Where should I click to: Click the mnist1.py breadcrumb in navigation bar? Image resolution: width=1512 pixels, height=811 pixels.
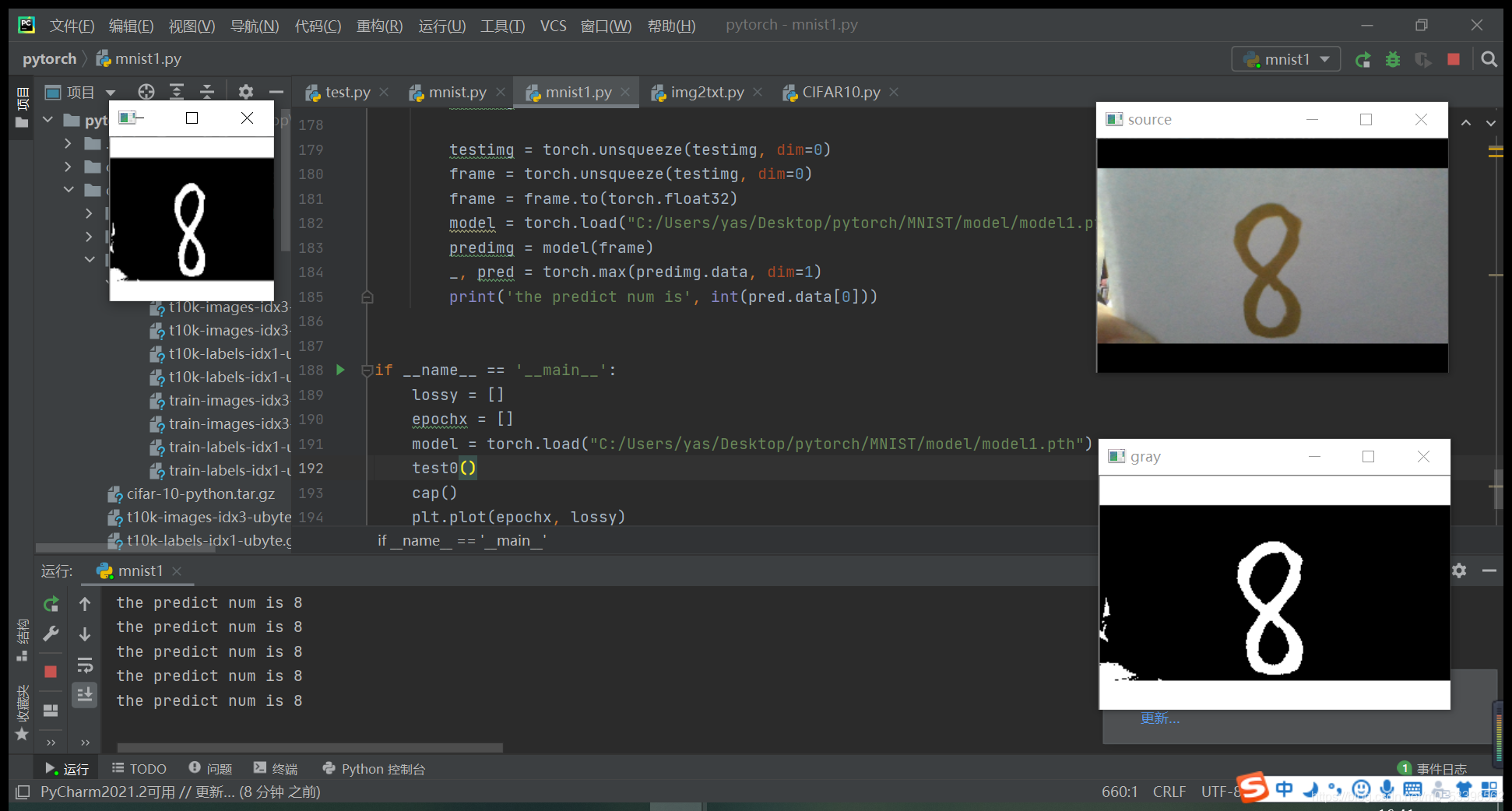139,59
